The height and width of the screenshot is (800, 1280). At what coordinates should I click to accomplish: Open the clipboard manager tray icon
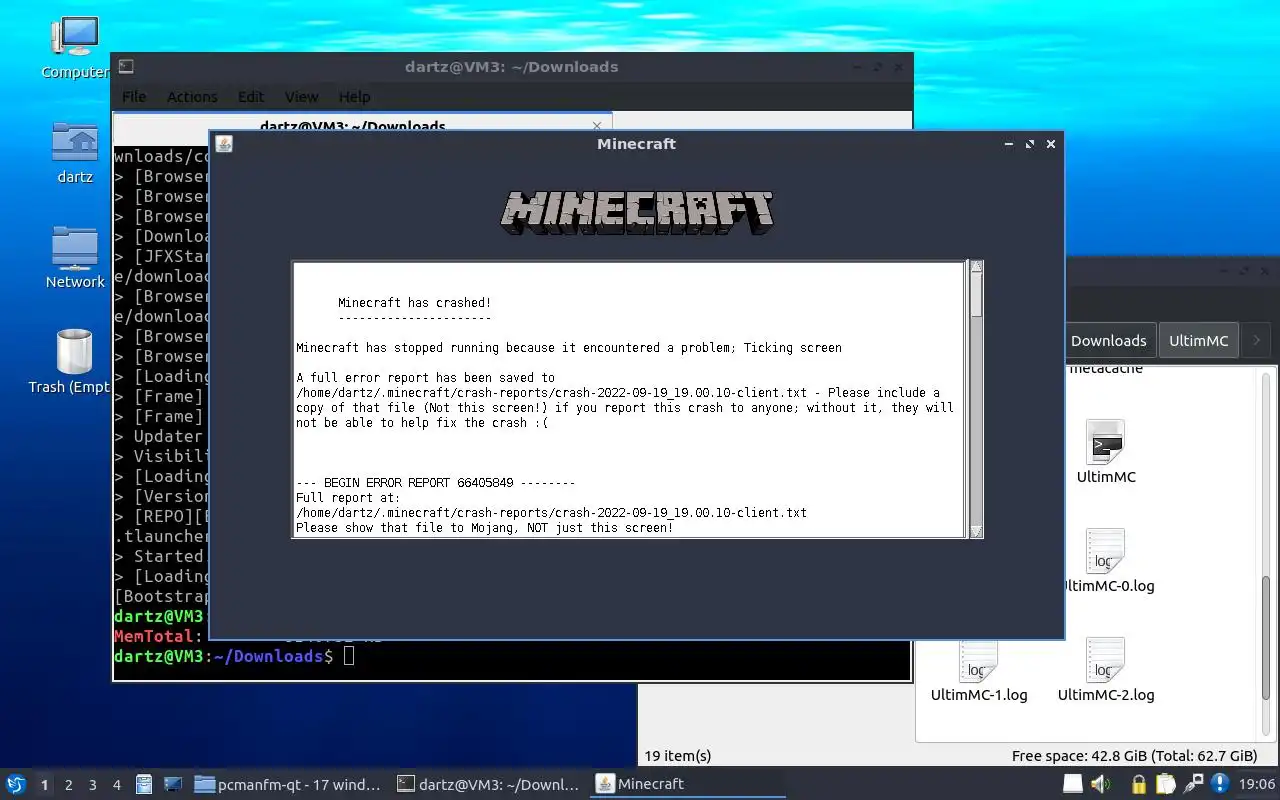point(1165,784)
